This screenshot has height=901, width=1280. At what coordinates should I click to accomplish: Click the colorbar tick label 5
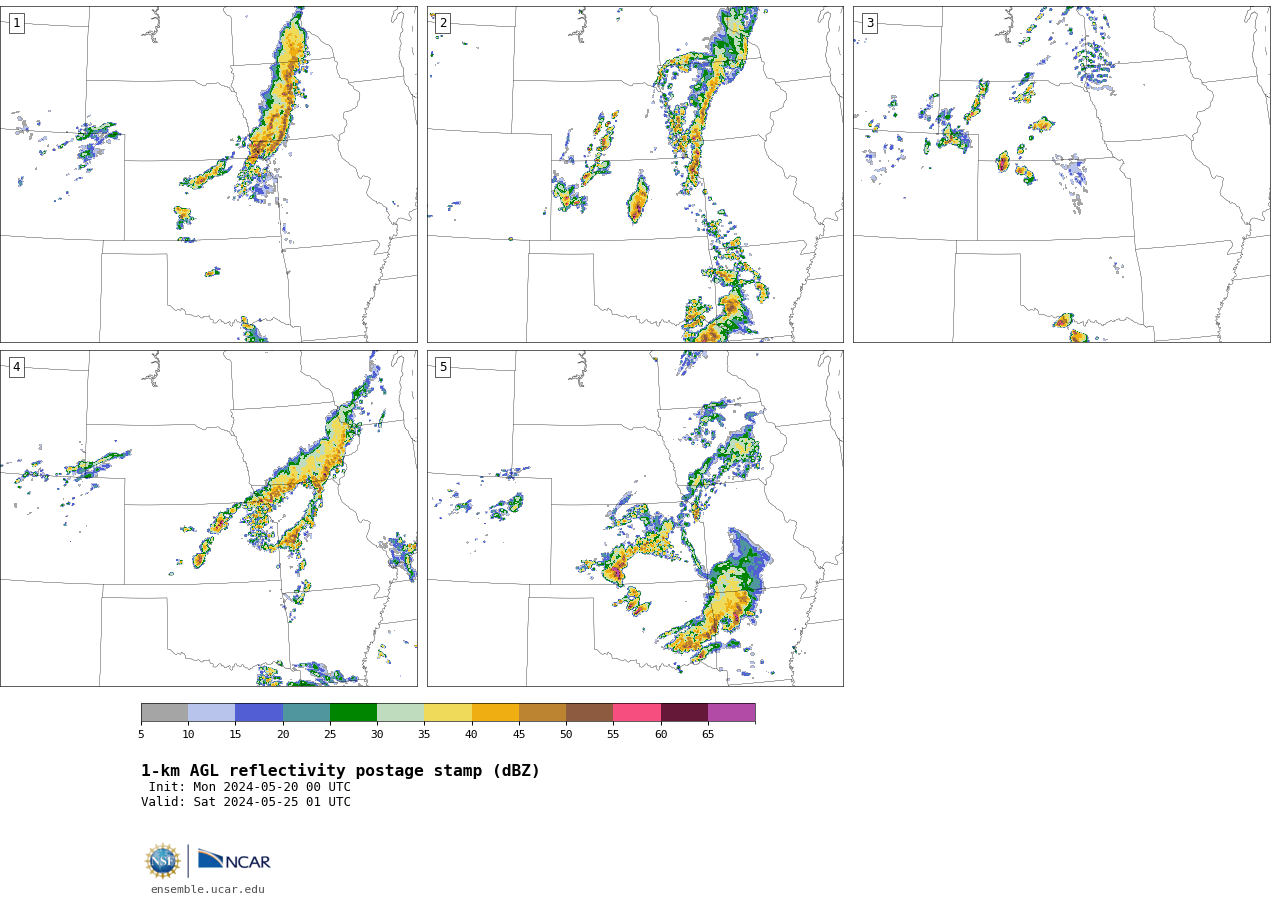tap(141, 735)
